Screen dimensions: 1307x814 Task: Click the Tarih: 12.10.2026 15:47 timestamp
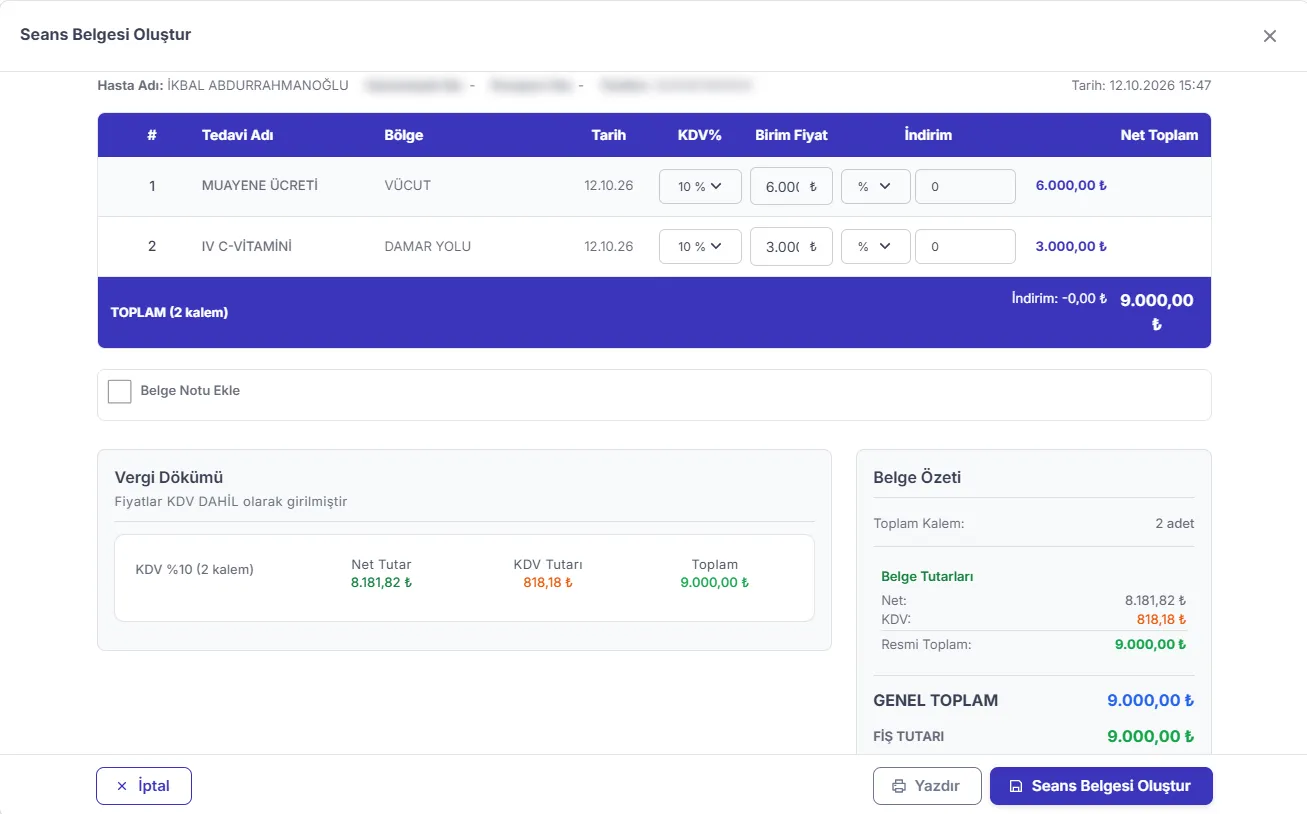click(x=1141, y=86)
